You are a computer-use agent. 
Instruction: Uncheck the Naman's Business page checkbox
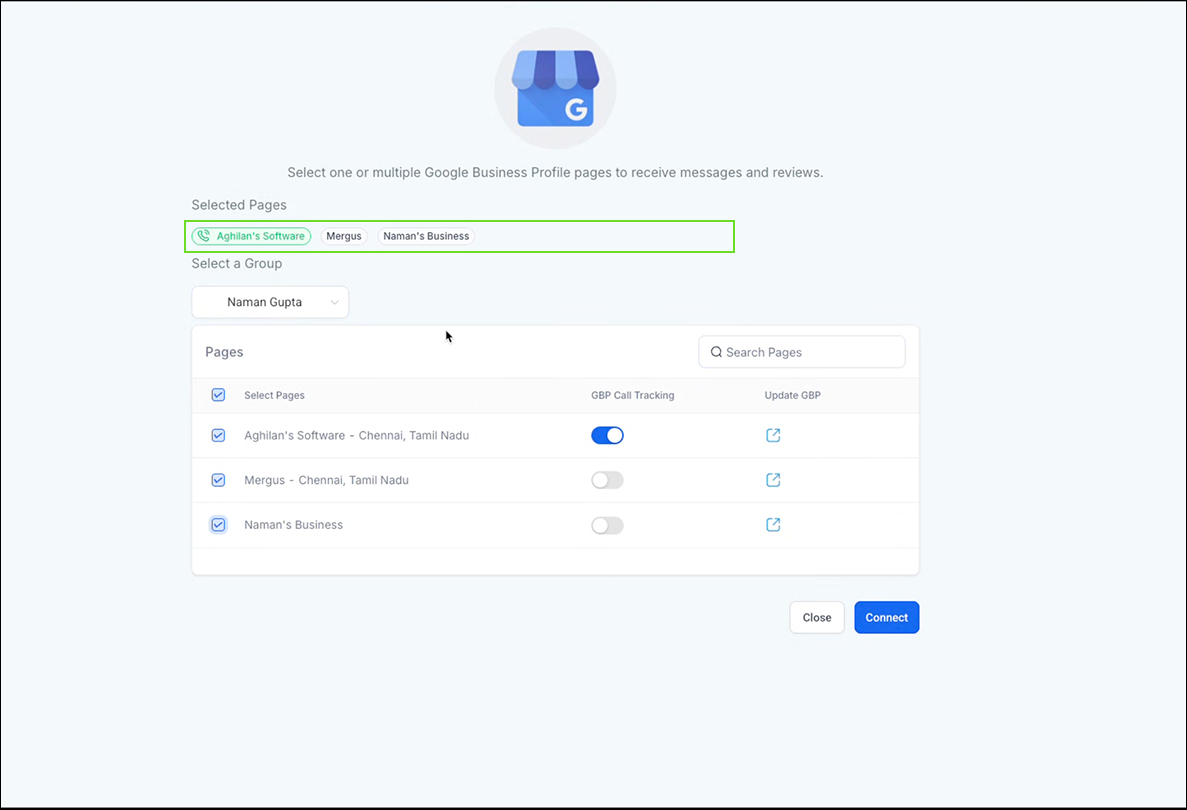(x=218, y=525)
